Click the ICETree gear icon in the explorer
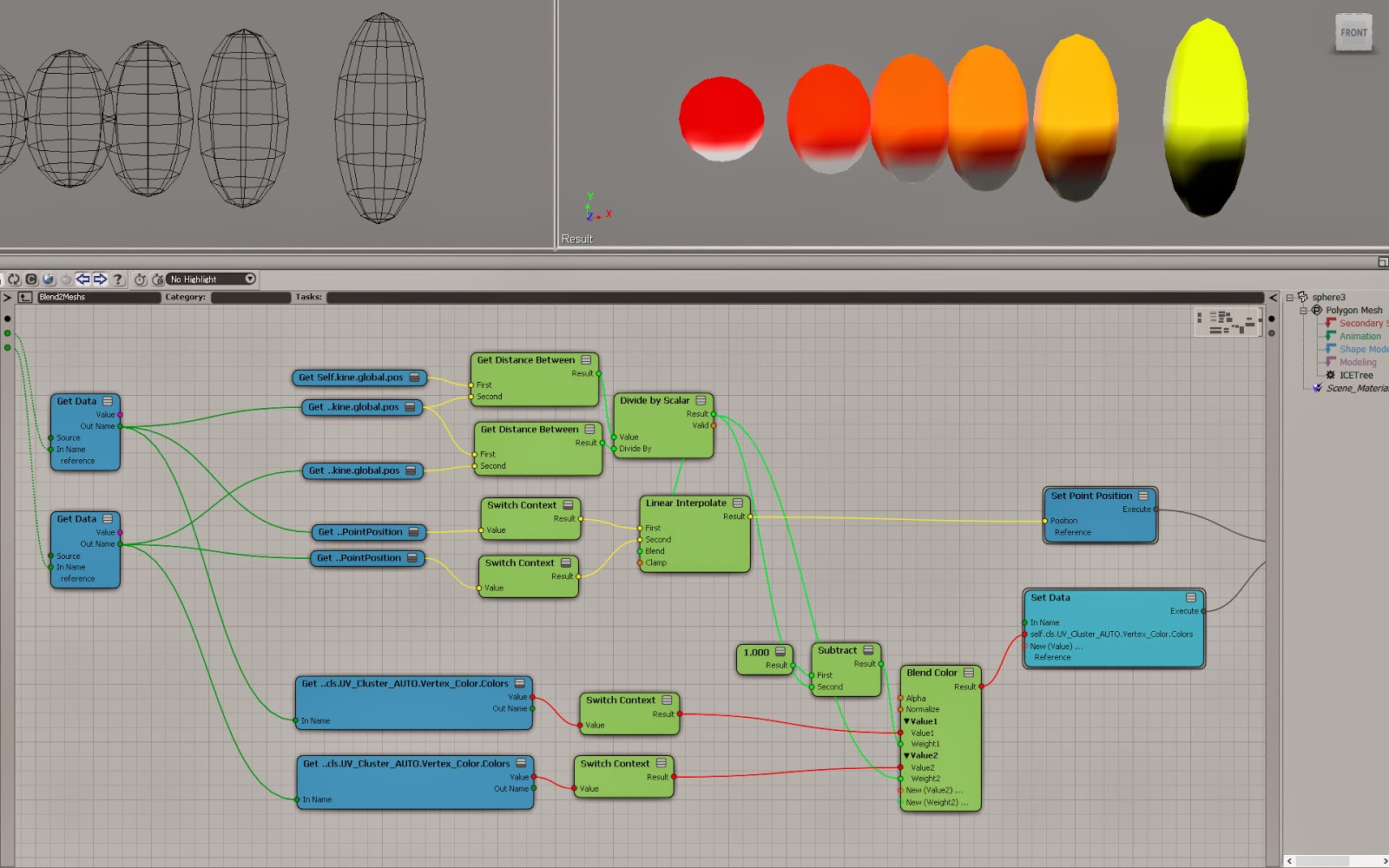Viewport: 1389px width, 868px height. tap(1330, 375)
